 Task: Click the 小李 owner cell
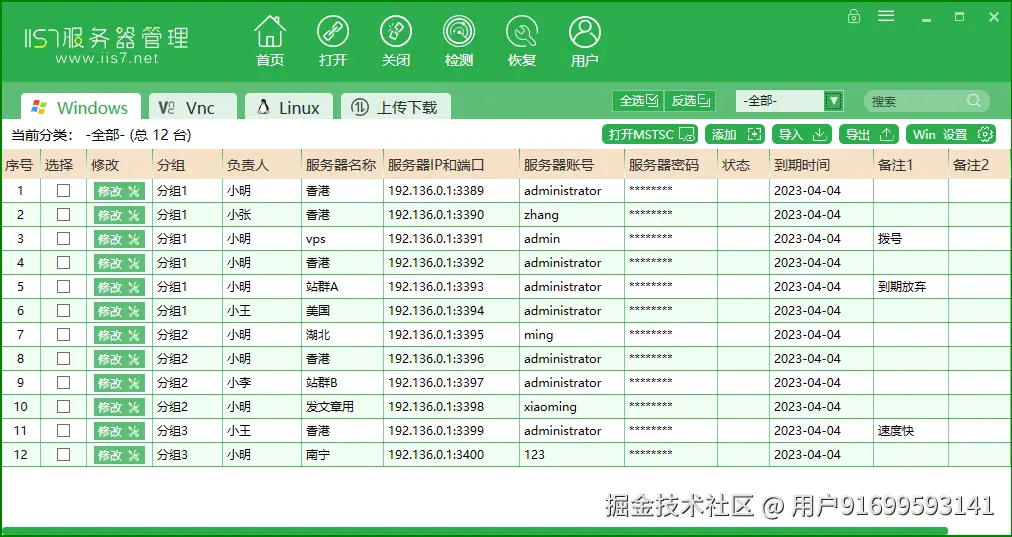pyautogui.click(x=261, y=383)
